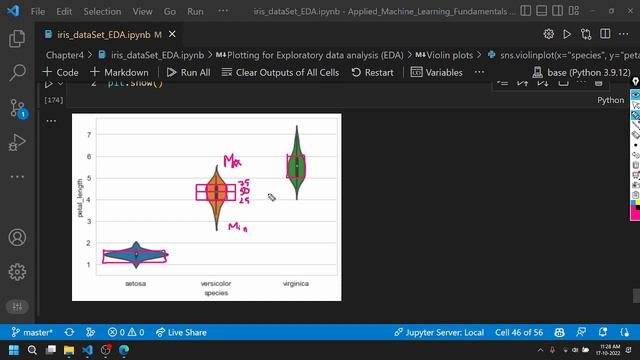Add a new Code cell
Image resolution: width=640 pixels, height=360 pixels.
[x=60, y=72]
